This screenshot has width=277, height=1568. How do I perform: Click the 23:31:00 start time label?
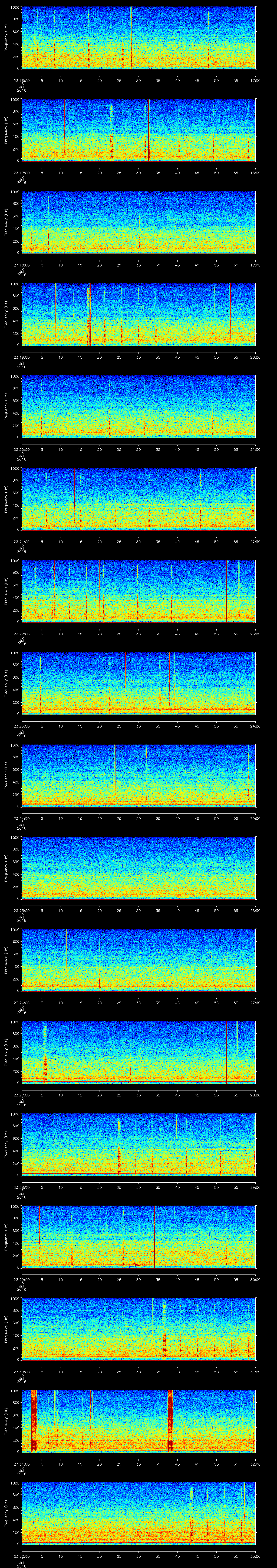coord(21,1463)
